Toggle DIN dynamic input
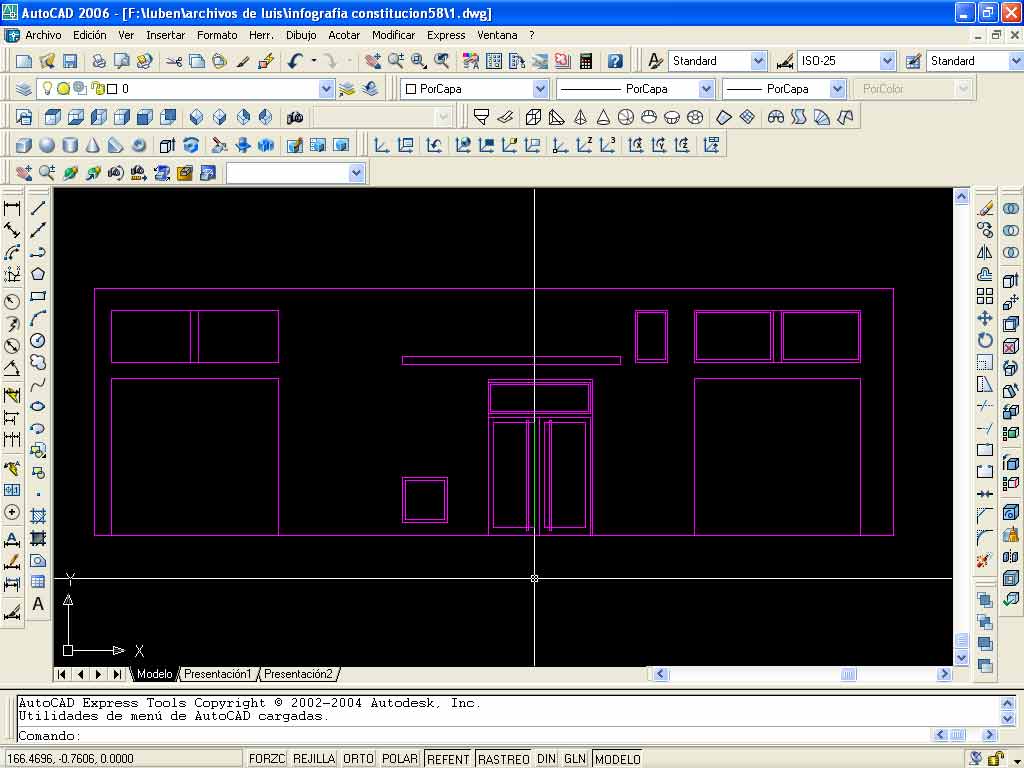Image resolution: width=1024 pixels, height=768 pixels. pos(546,759)
